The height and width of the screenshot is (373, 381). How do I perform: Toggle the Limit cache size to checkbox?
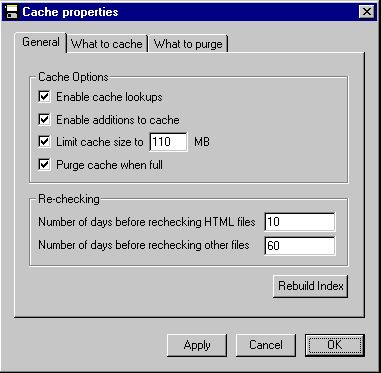click(x=44, y=142)
